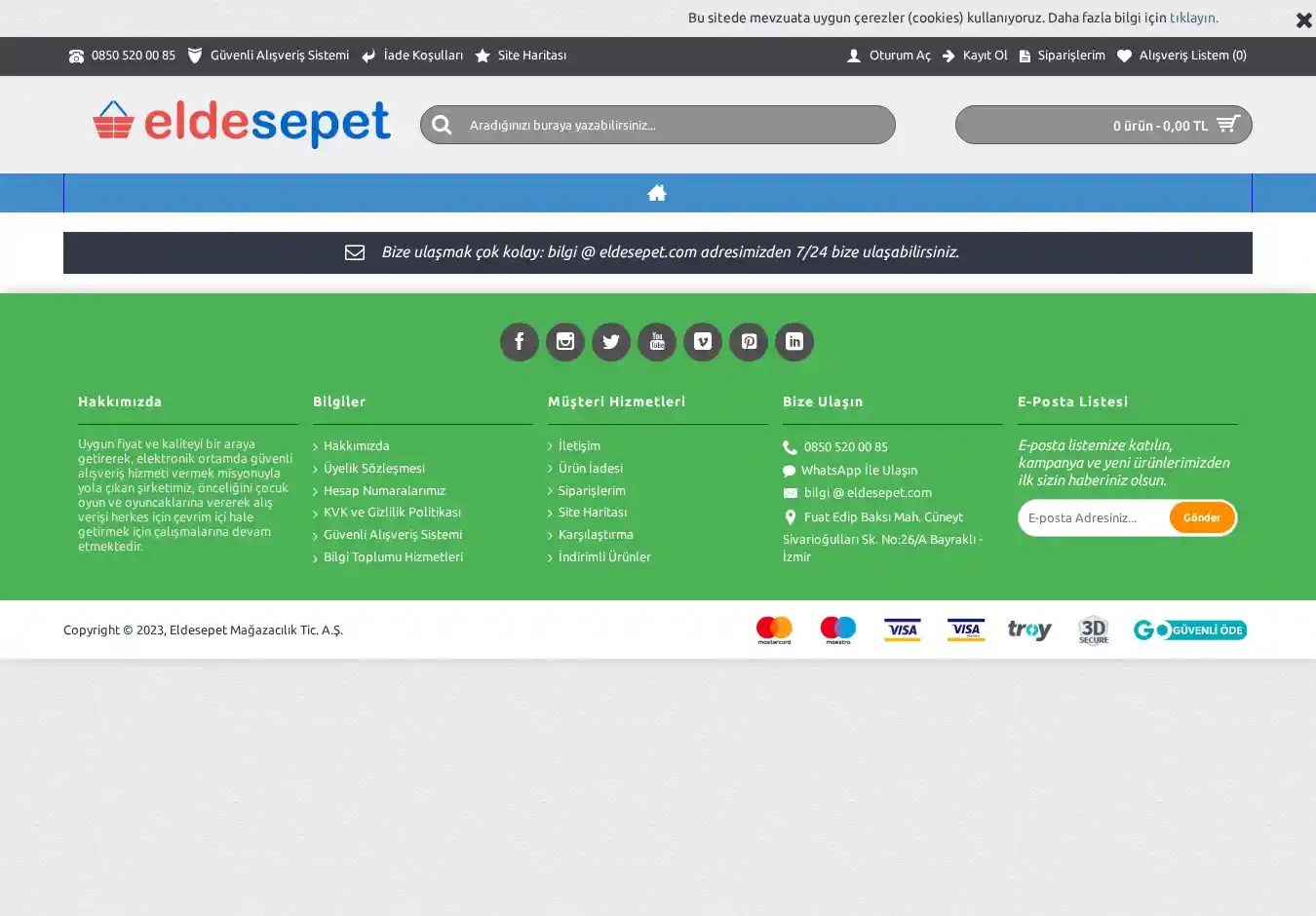The height and width of the screenshot is (916, 1316).
Task: Open the Pinterest social icon
Action: [748, 342]
